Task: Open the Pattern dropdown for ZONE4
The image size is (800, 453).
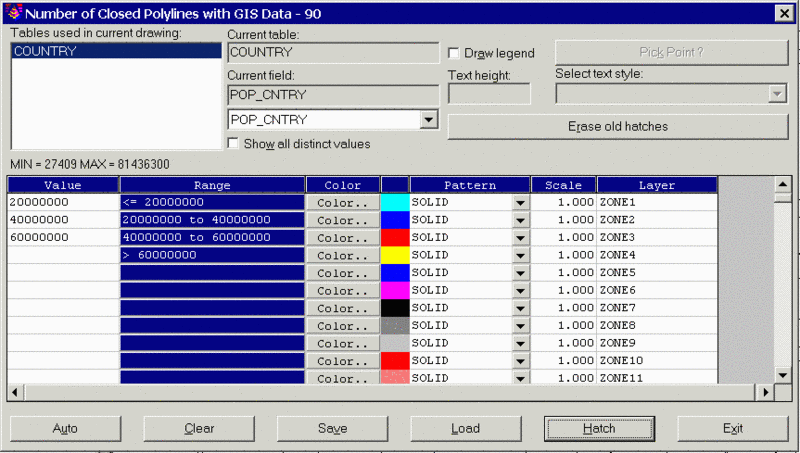Action: point(520,256)
